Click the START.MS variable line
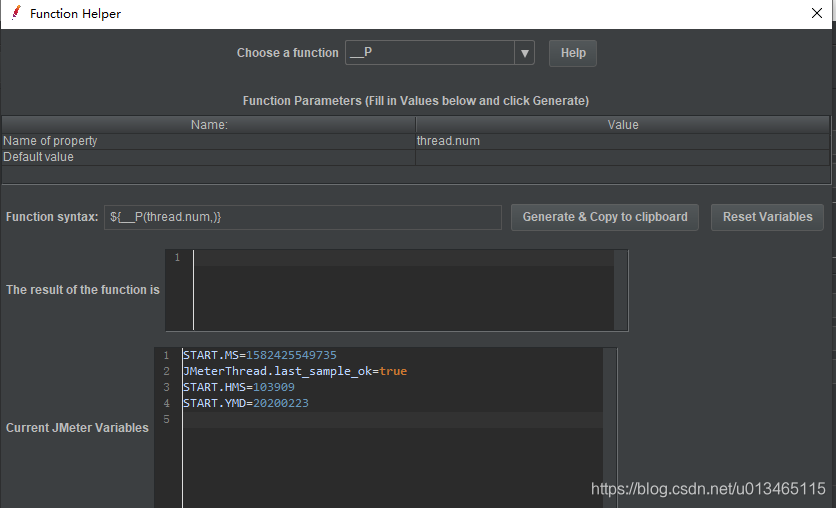 point(260,355)
